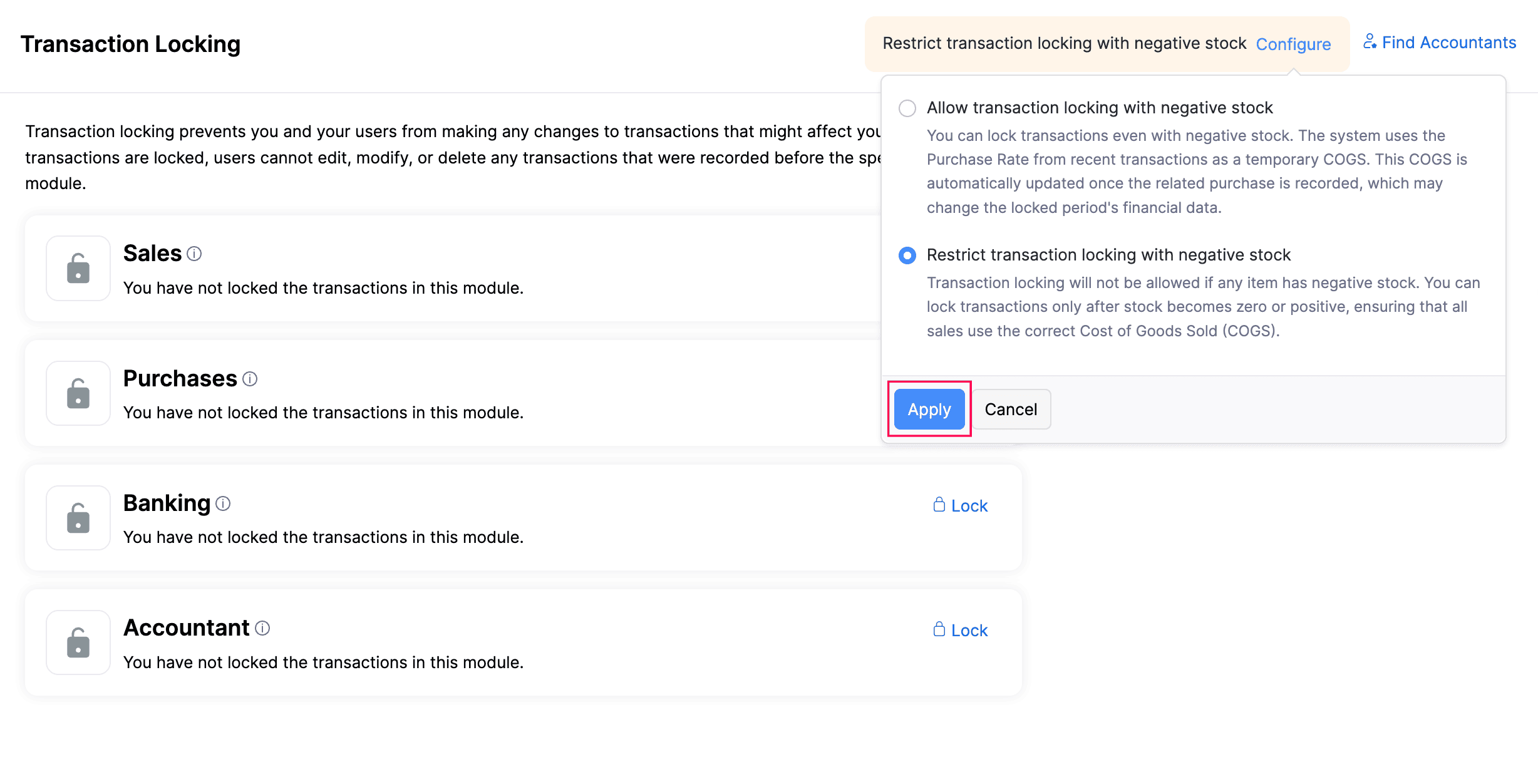Screen dimensions: 1538x784
Task: Open the Configure link
Action: (x=1293, y=44)
